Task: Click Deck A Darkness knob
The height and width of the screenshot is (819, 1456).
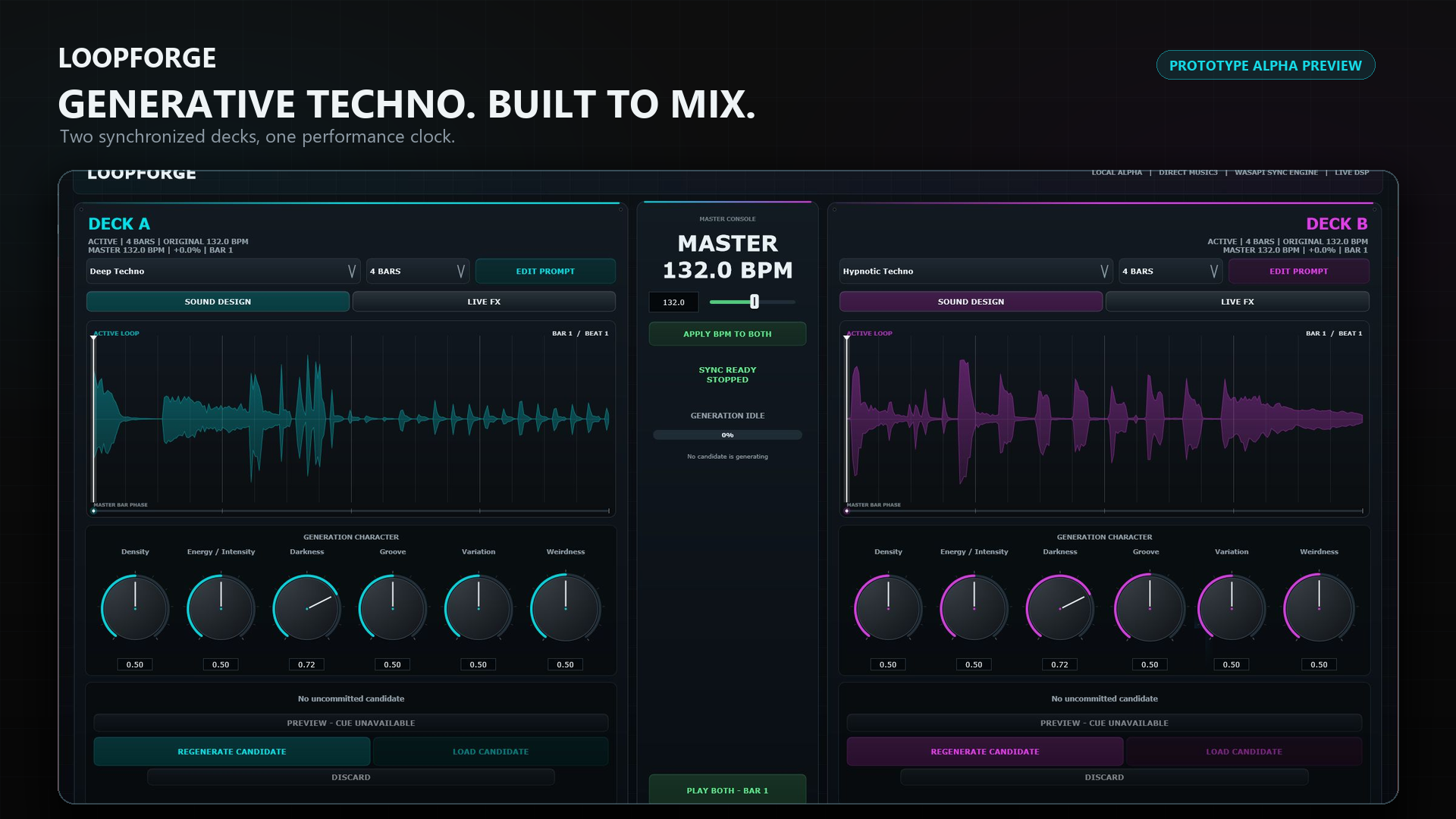Action: tap(306, 608)
